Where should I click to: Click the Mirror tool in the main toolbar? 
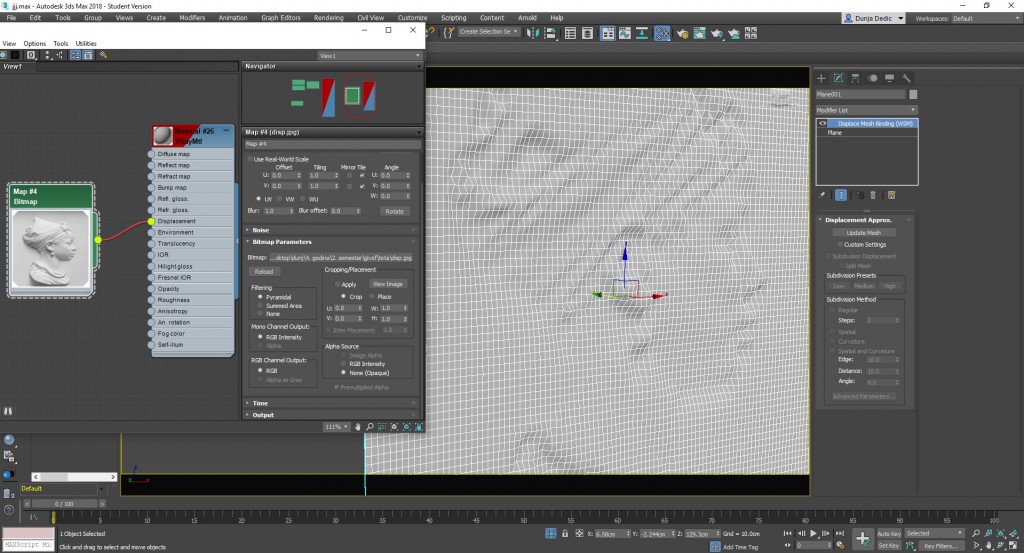click(x=532, y=33)
